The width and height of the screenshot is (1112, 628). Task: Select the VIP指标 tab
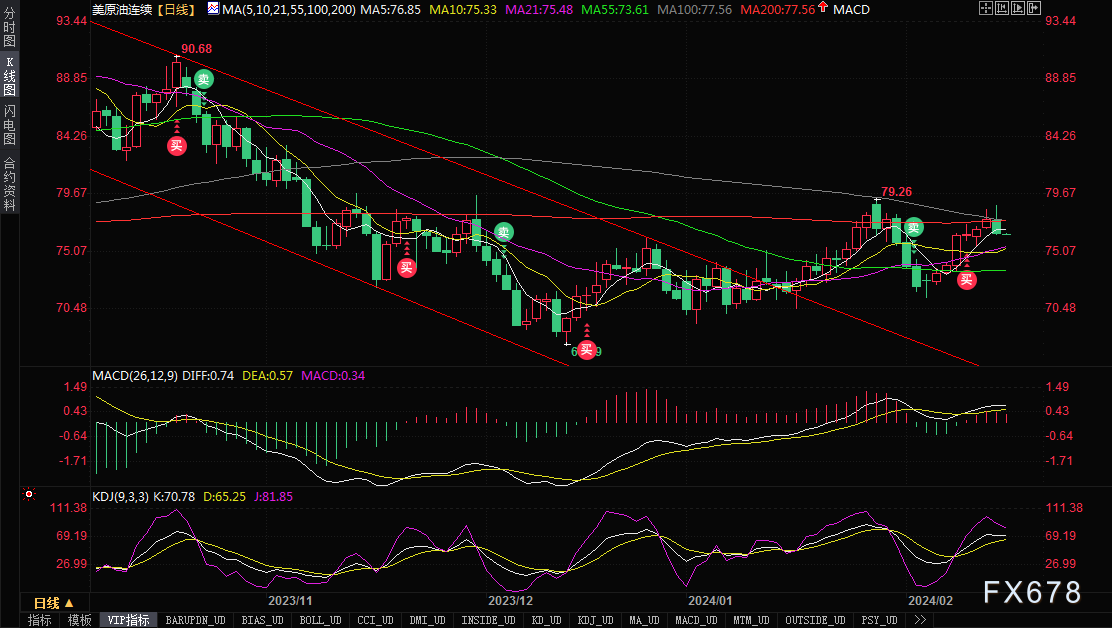[128, 620]
